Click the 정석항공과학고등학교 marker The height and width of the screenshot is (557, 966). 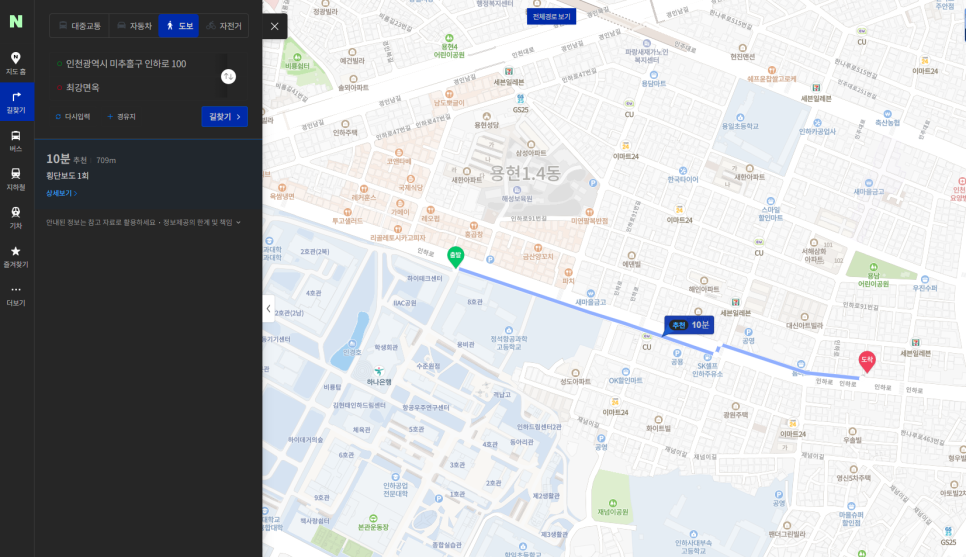508,331
